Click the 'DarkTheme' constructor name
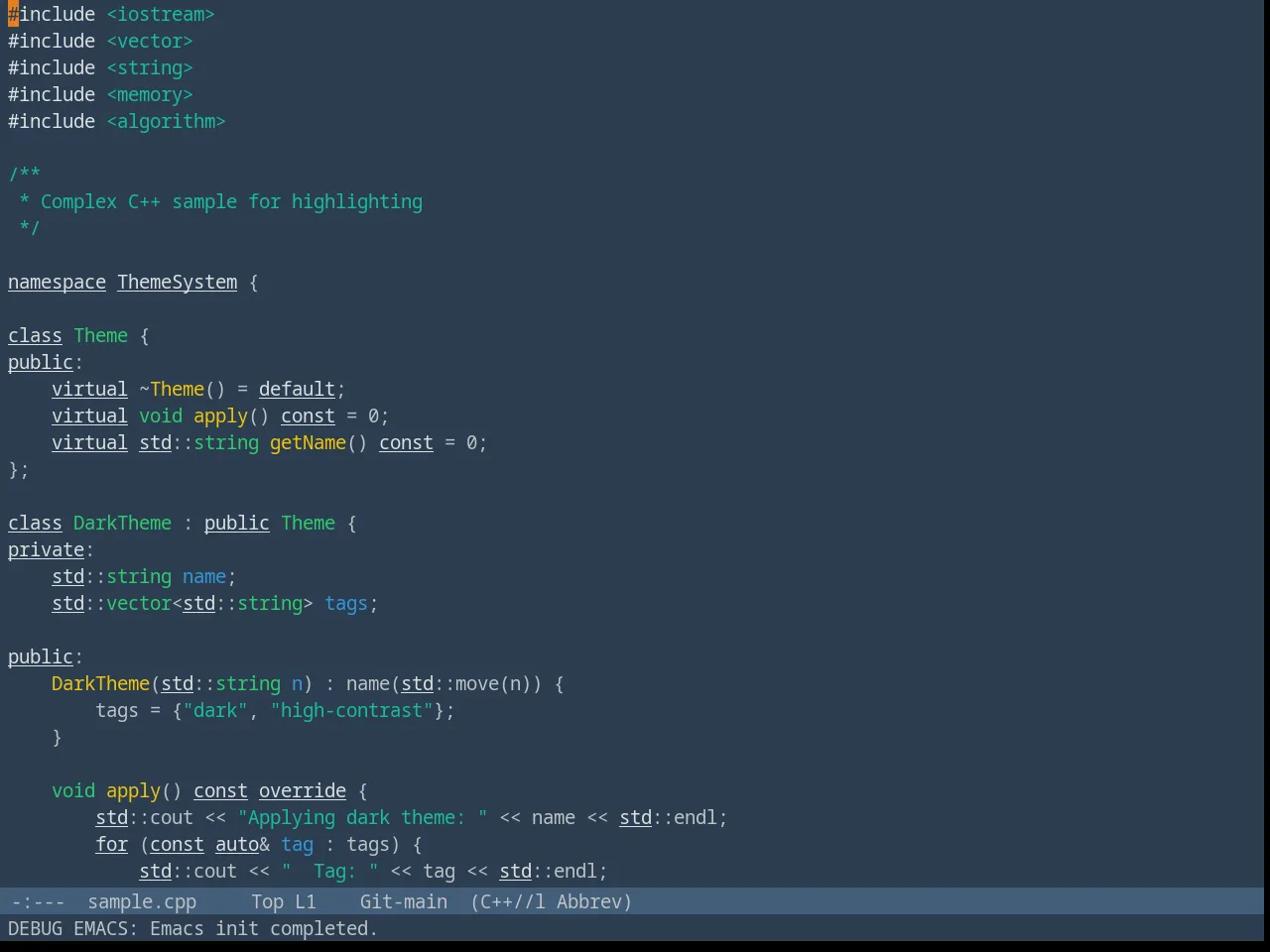The height and width of the screenshot is (952, 1270). tap(100, 683)
